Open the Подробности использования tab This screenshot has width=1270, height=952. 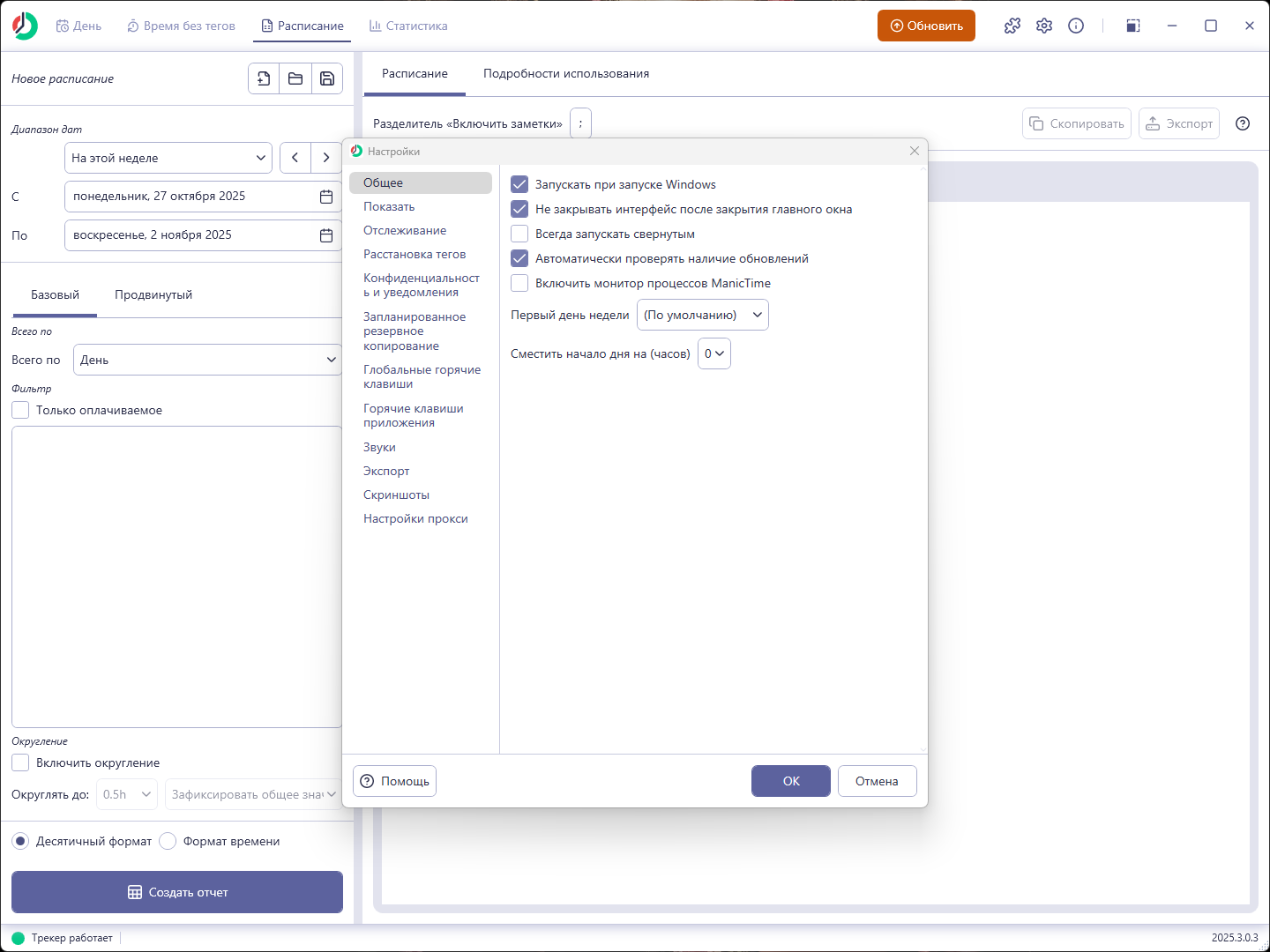click(x=566, y=73)
